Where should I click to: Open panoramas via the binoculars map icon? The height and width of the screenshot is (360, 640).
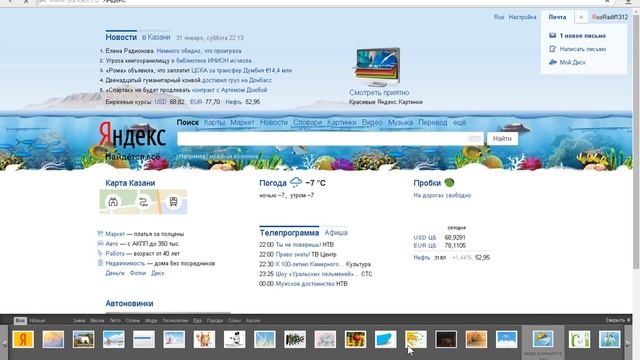point(113,202)
